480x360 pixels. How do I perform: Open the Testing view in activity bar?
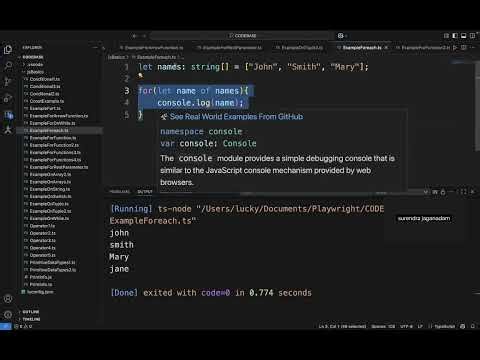8,130
